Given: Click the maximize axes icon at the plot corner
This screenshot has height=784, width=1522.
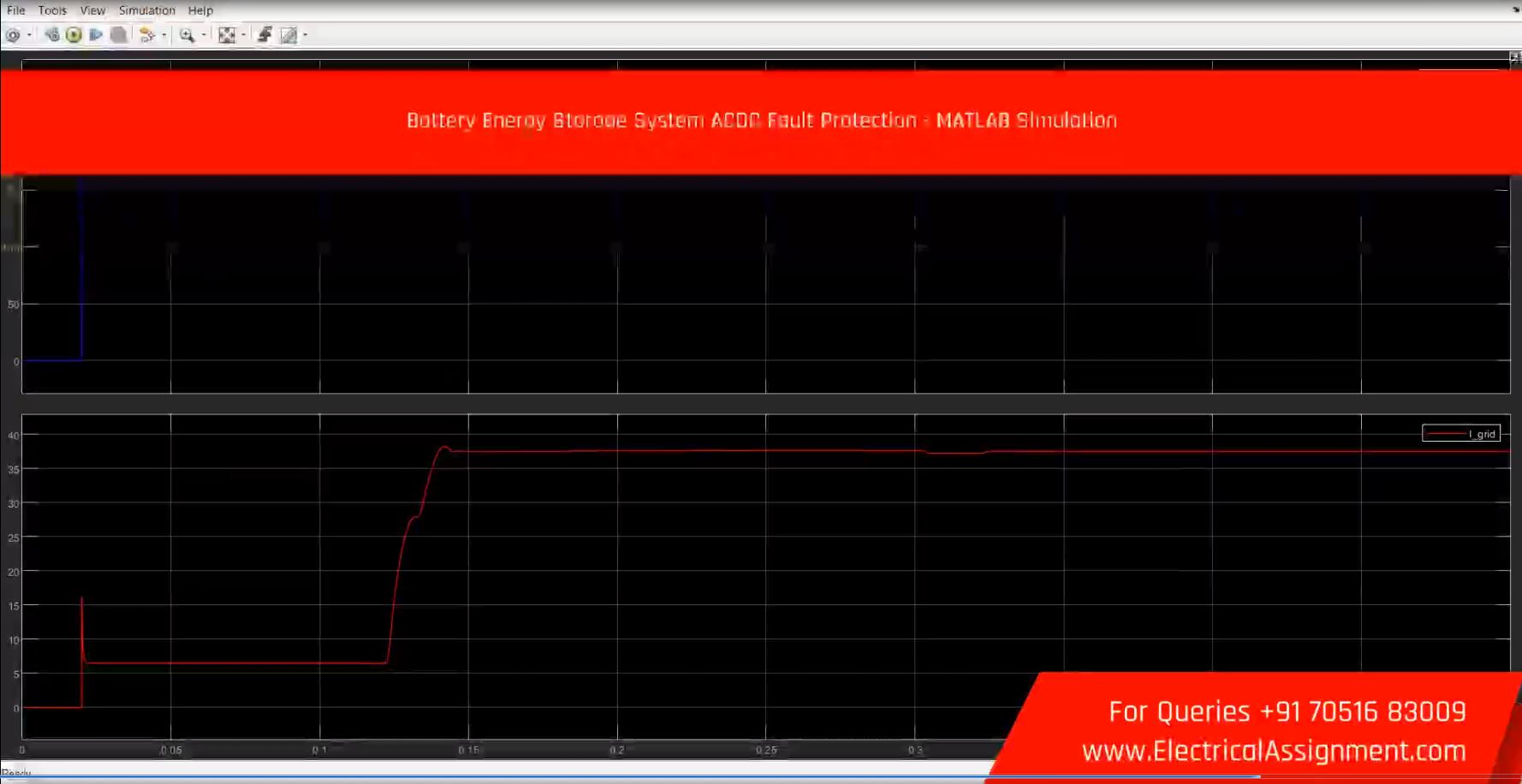Looking at the screenshot, I should click(x=1514, y=57).
